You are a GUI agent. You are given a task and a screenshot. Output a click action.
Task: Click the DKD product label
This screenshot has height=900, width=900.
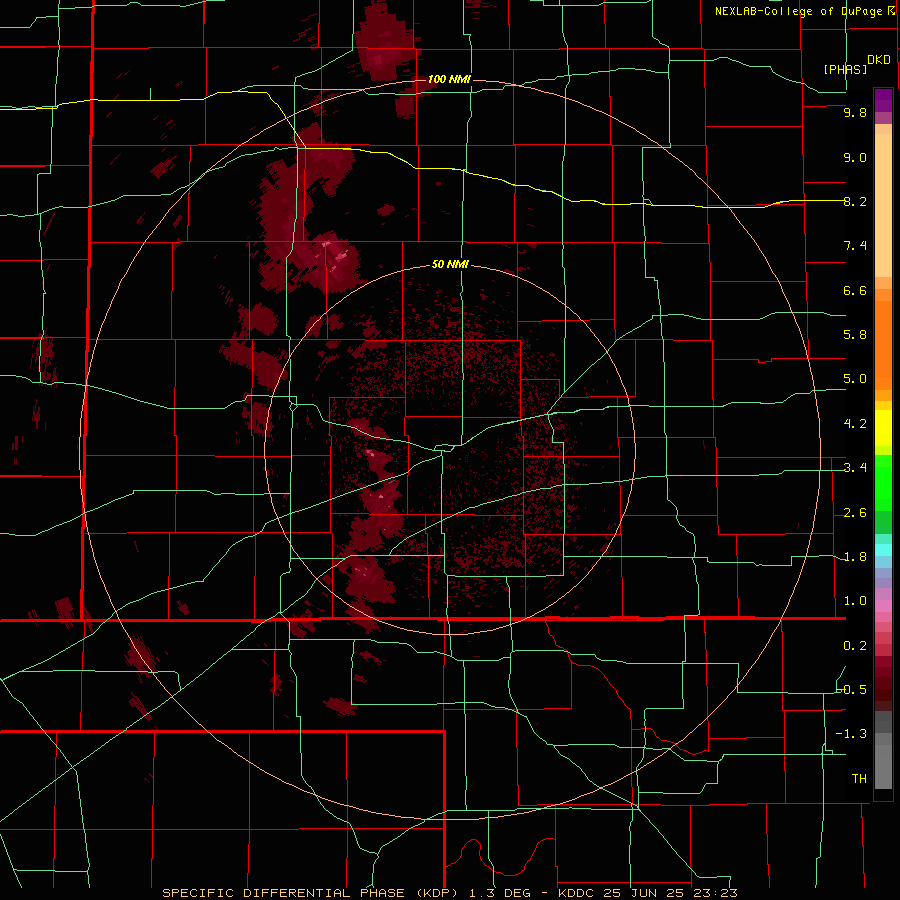878,60
